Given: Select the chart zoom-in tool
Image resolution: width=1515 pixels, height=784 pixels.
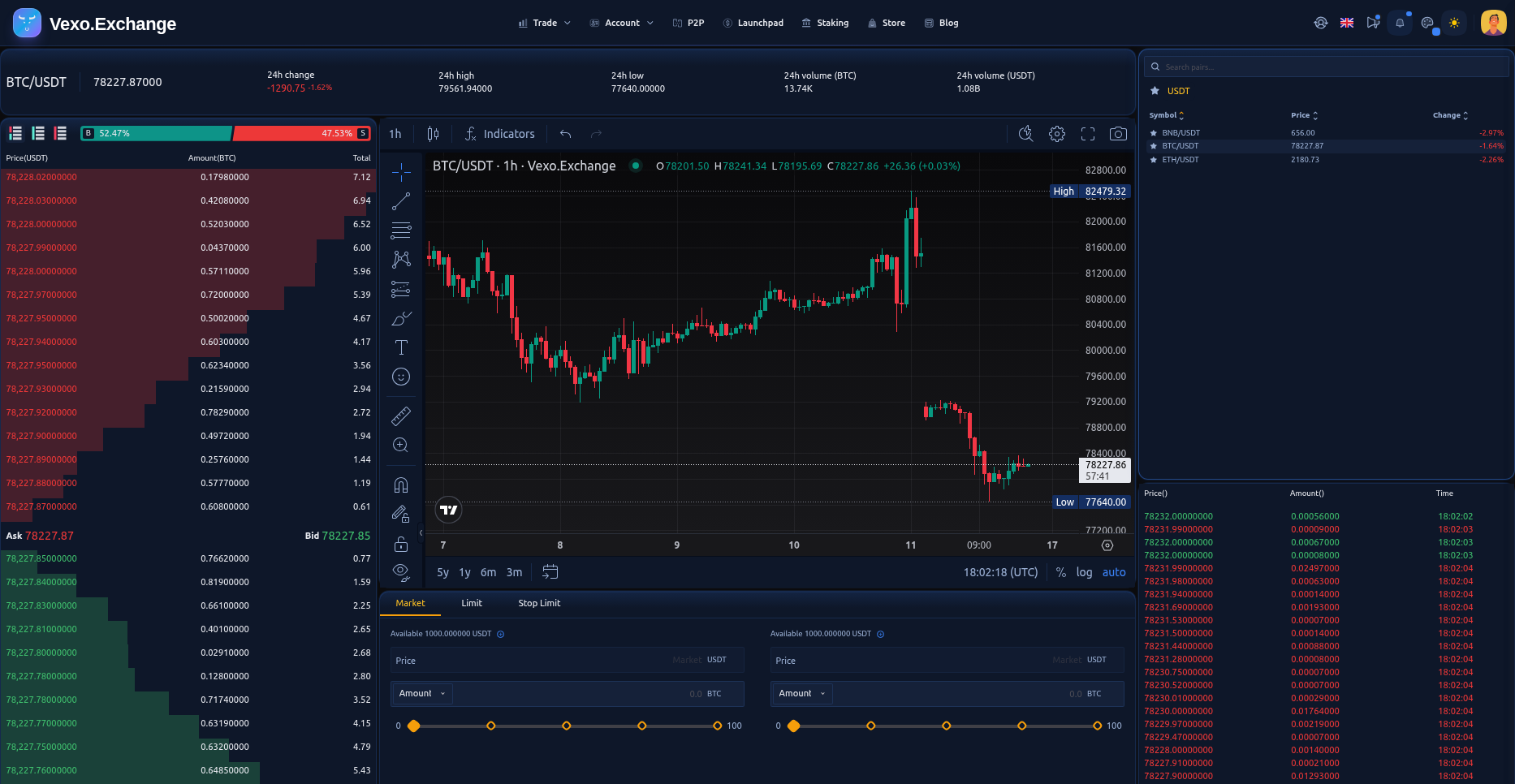Looking at the screenshot, I should coord(401,445).
